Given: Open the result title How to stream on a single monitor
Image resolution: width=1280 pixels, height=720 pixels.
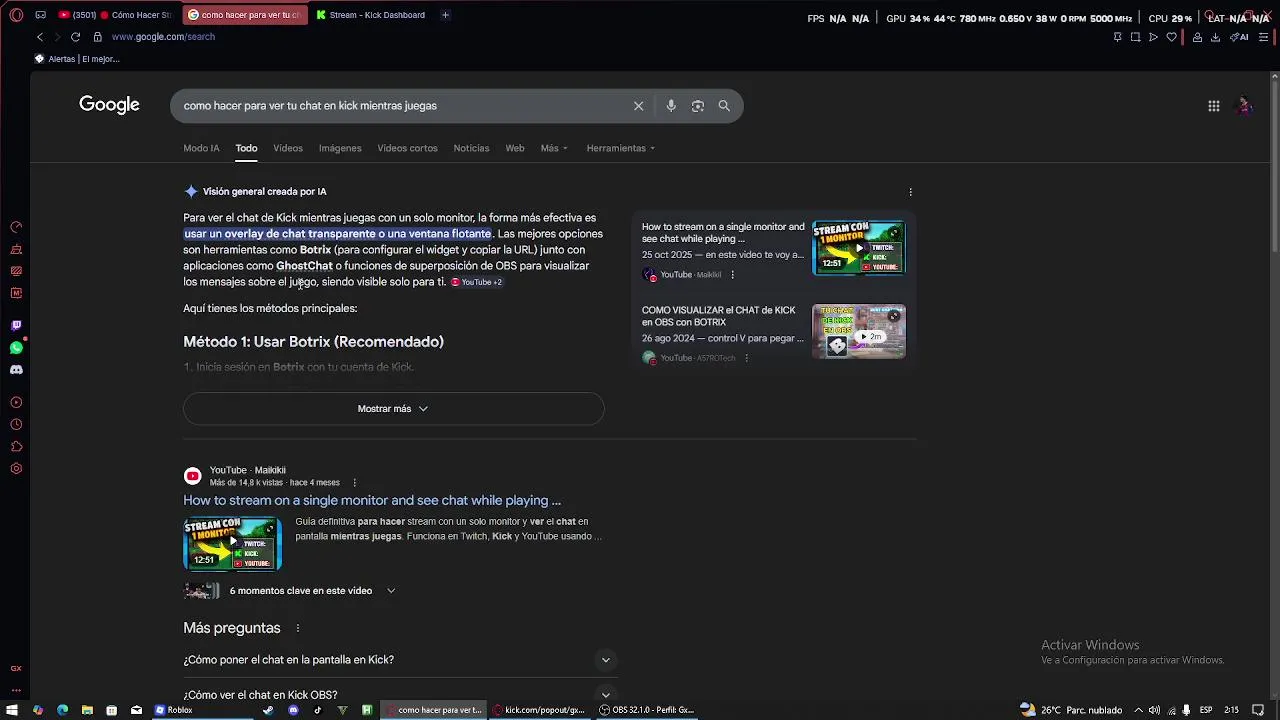Looking at the screenshot, I should tap(372, 501).
